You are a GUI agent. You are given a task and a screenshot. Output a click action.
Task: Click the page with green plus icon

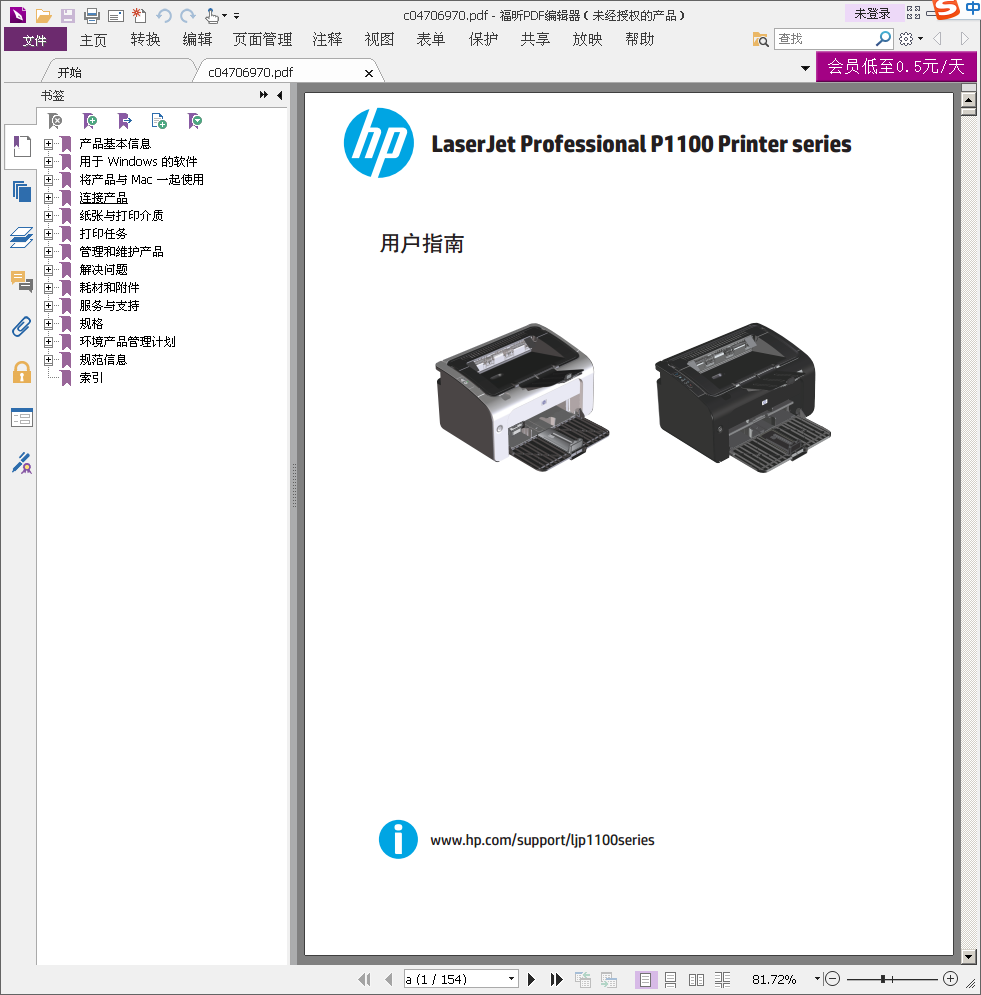point(159,121)
